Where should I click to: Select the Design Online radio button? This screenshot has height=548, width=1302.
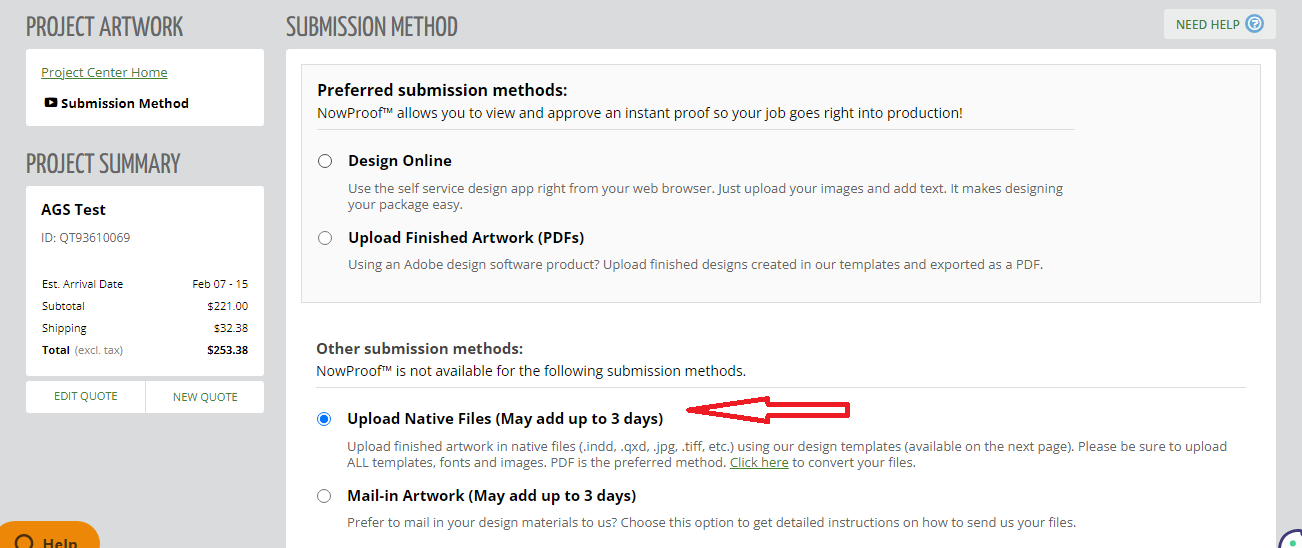[325, 161]
